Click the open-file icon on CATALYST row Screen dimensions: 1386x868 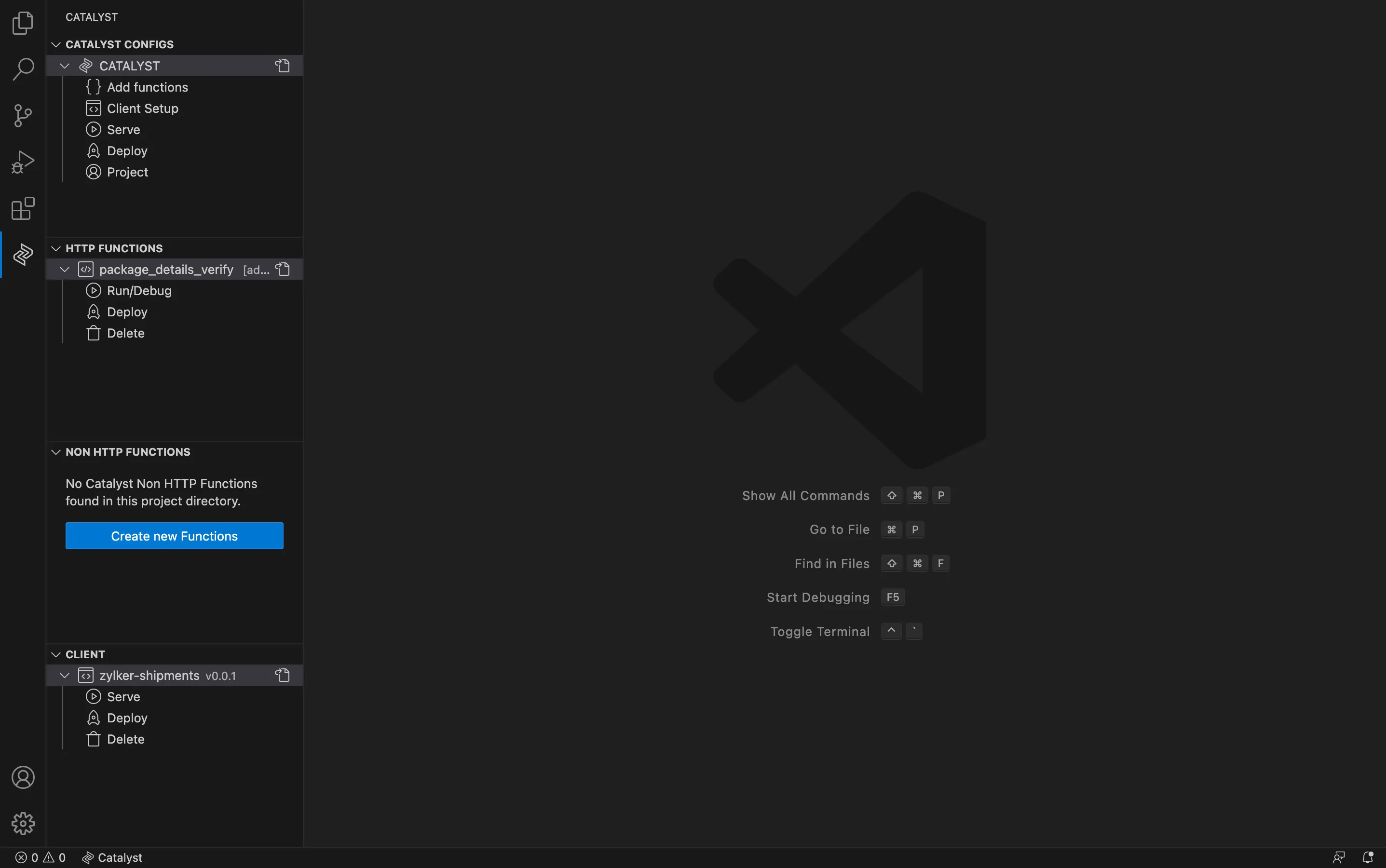[283, 66]
